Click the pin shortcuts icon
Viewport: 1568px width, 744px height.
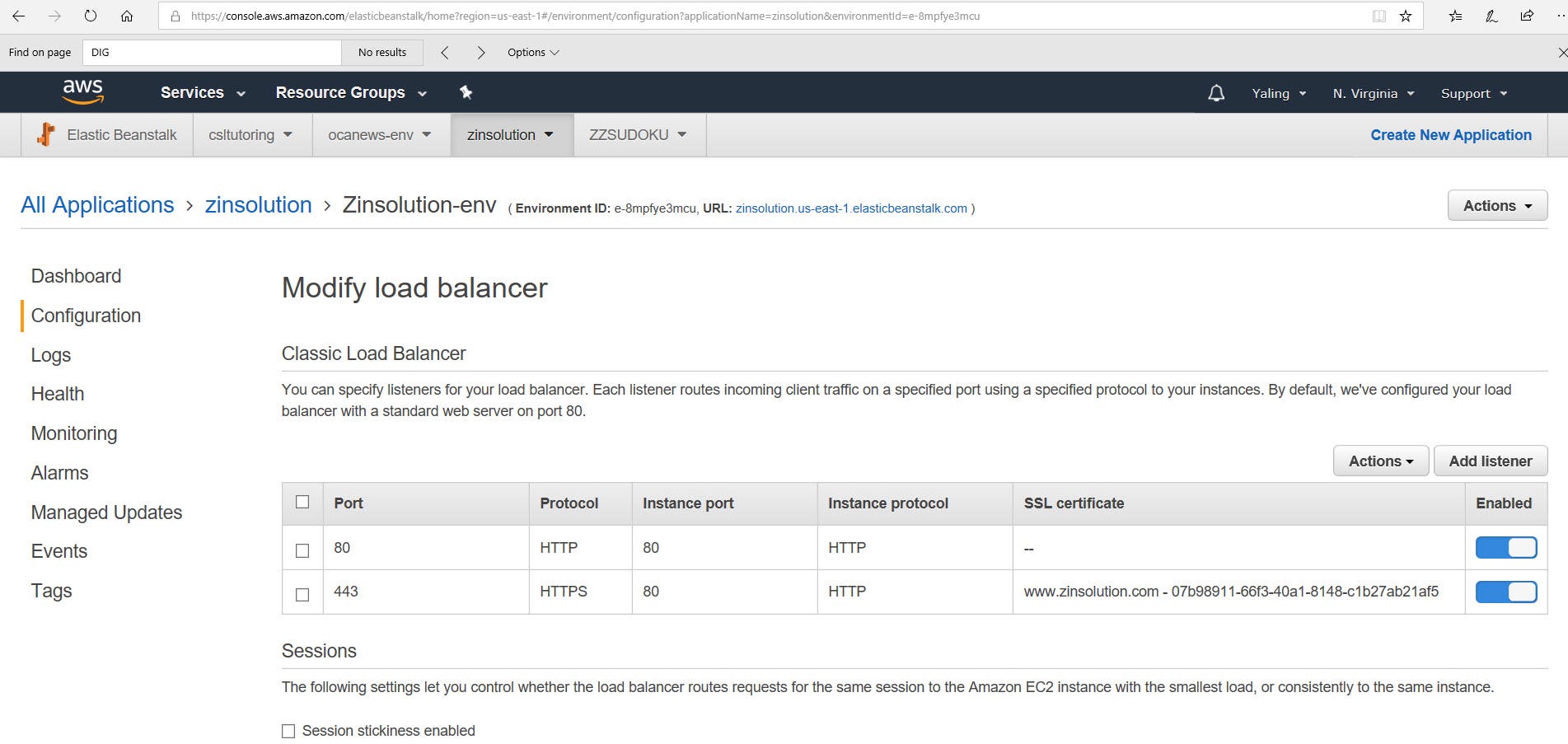click(466, 92)
